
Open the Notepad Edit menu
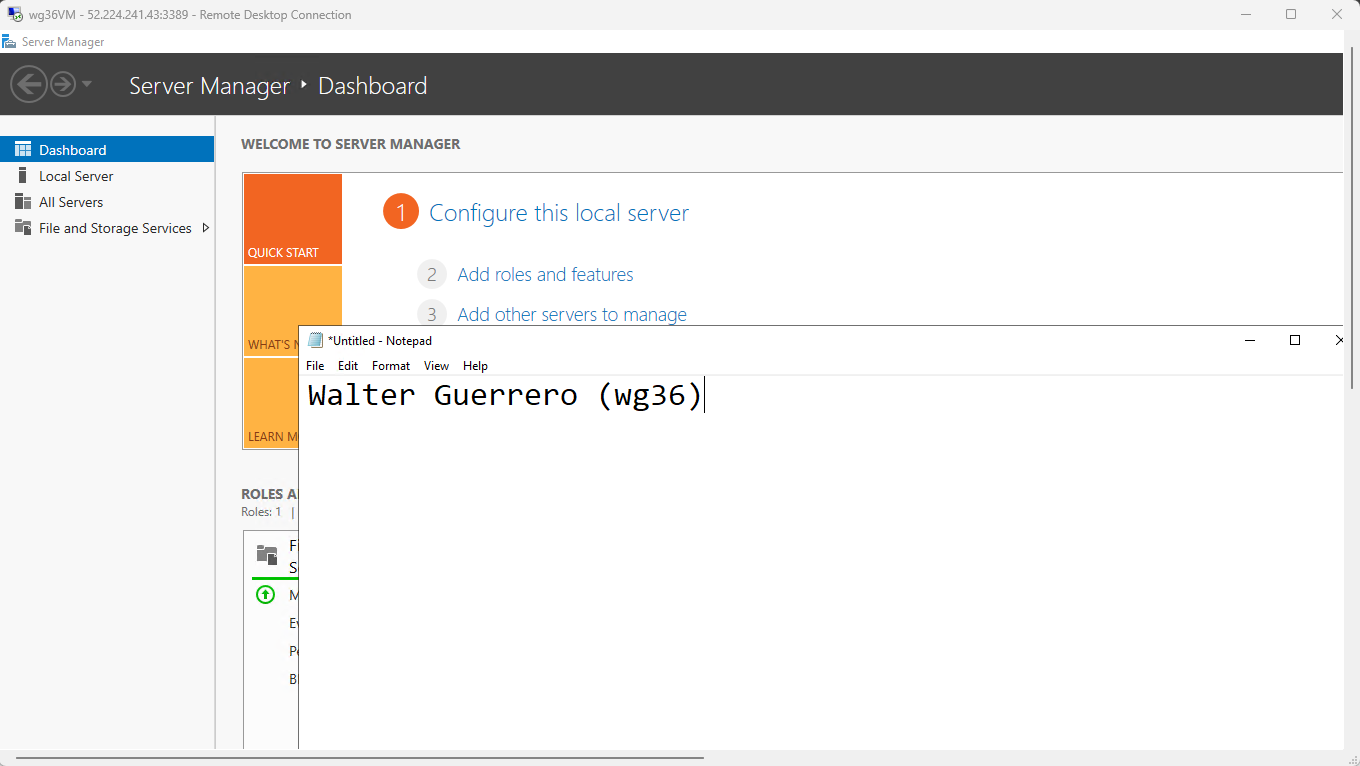coord(347,366)
